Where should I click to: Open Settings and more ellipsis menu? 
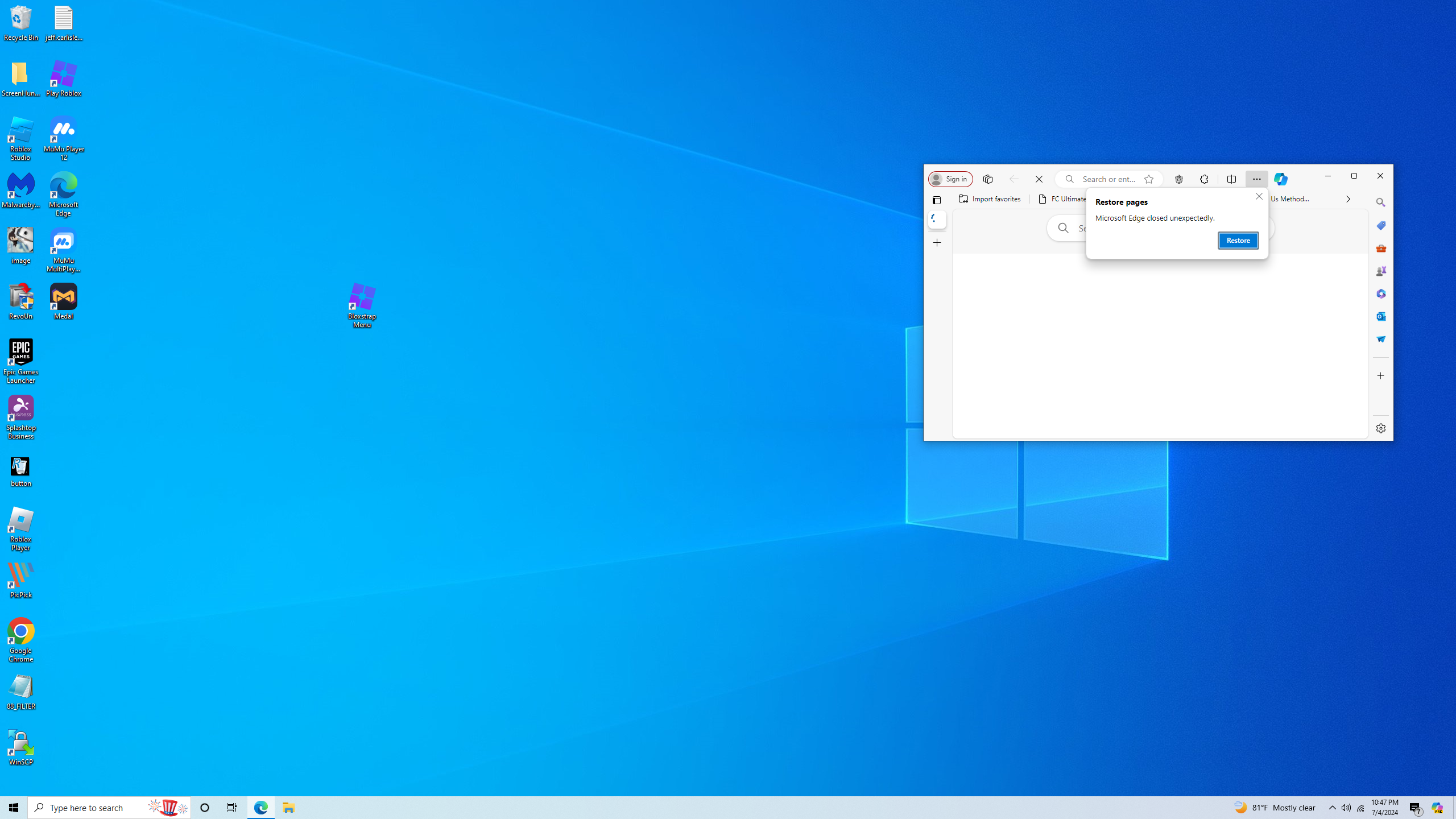click(1256, 179)
